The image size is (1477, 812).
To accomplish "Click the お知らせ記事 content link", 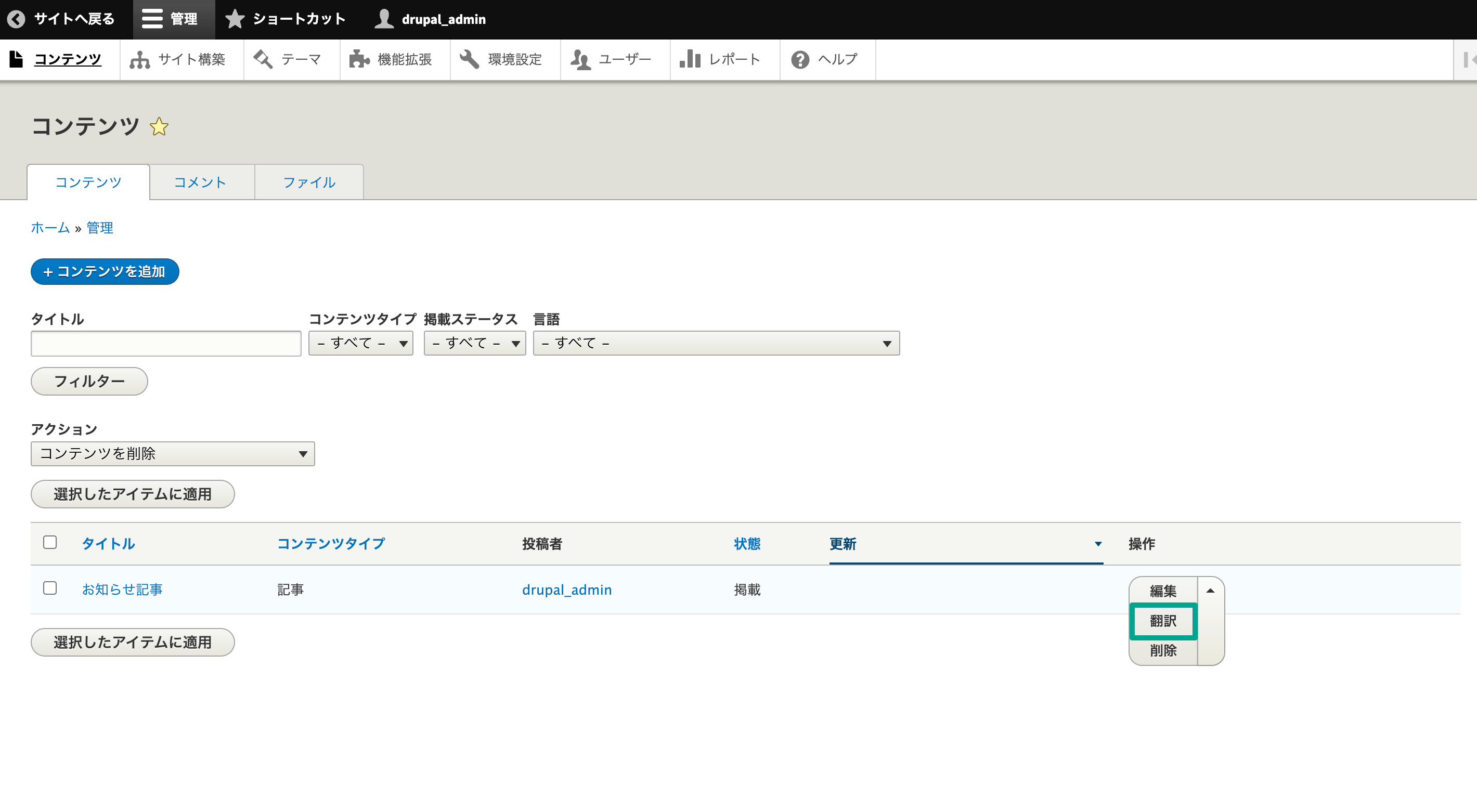I will 122,589.
